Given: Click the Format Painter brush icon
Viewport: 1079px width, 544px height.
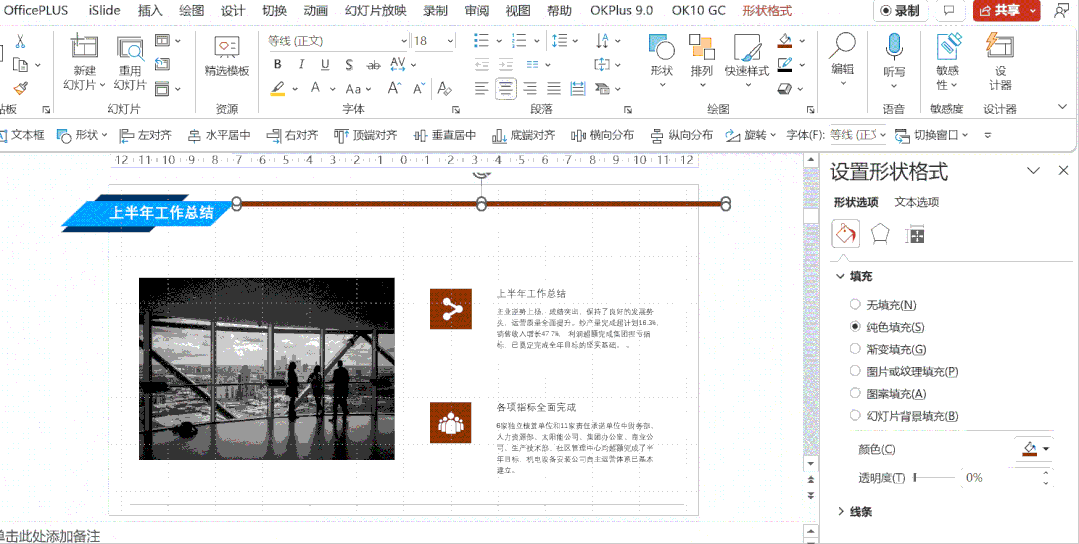Looking at the screenshot, I should click(20, 88).
